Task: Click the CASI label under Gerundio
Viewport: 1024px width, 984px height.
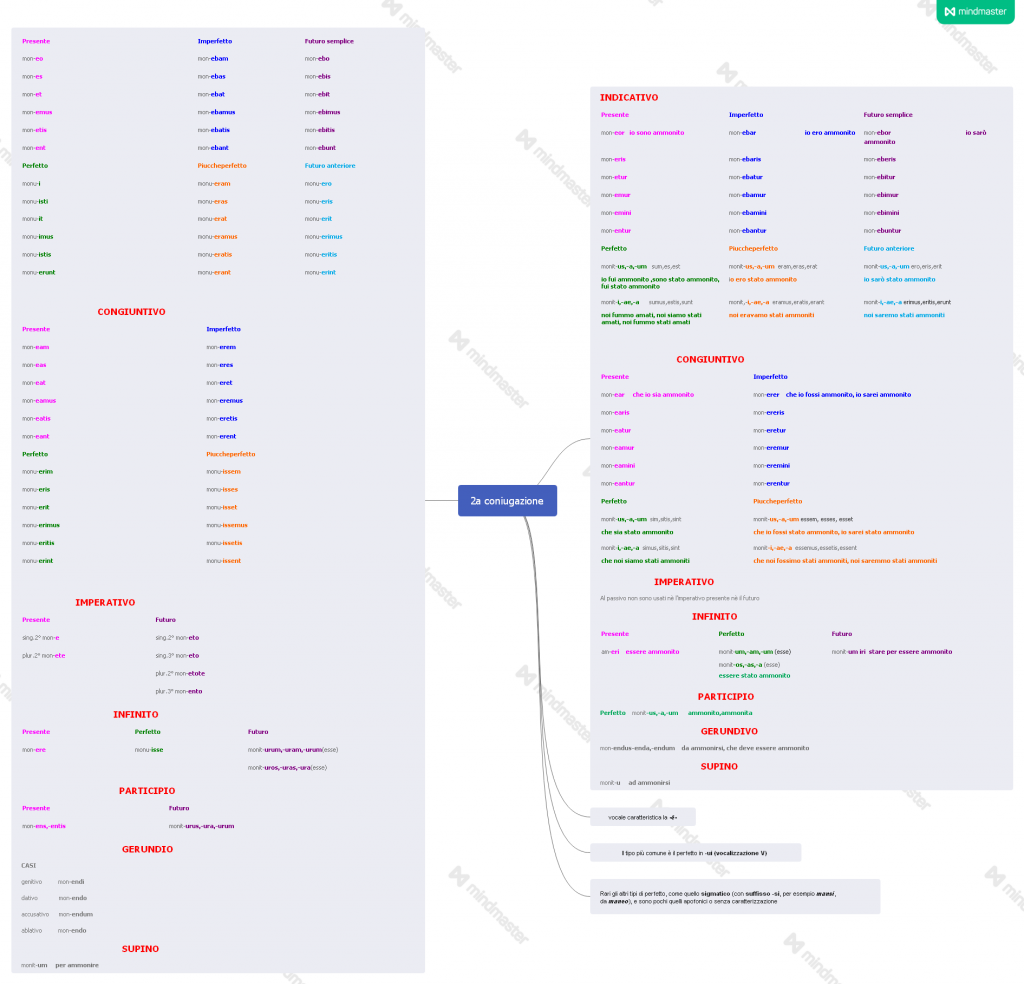Action: click(x=29, y=865)
